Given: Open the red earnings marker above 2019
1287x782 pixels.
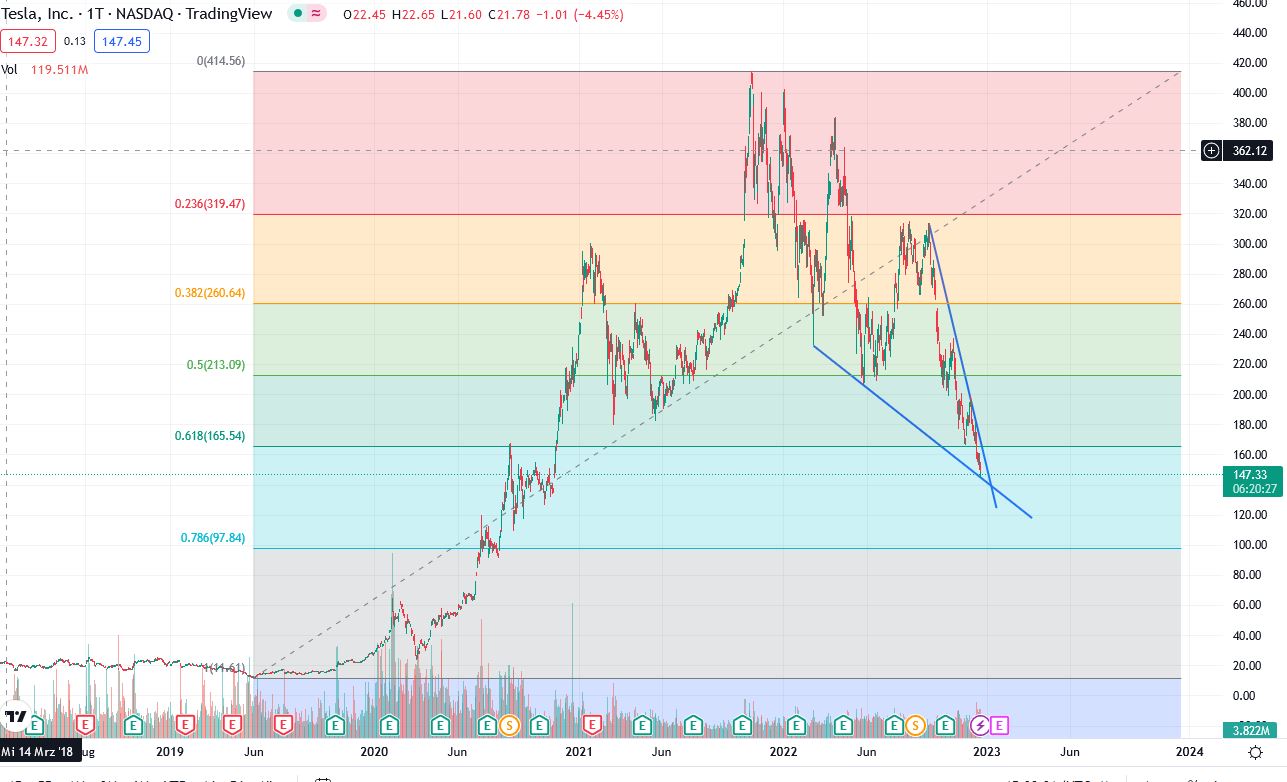Looking at the screenshot, I should point(184,724).
